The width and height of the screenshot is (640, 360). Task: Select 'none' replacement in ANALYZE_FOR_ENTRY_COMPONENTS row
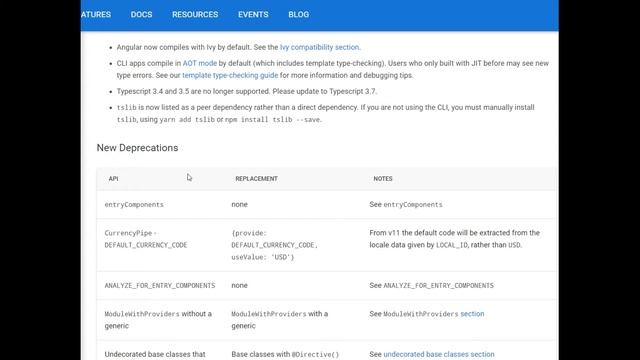(239, 285)
